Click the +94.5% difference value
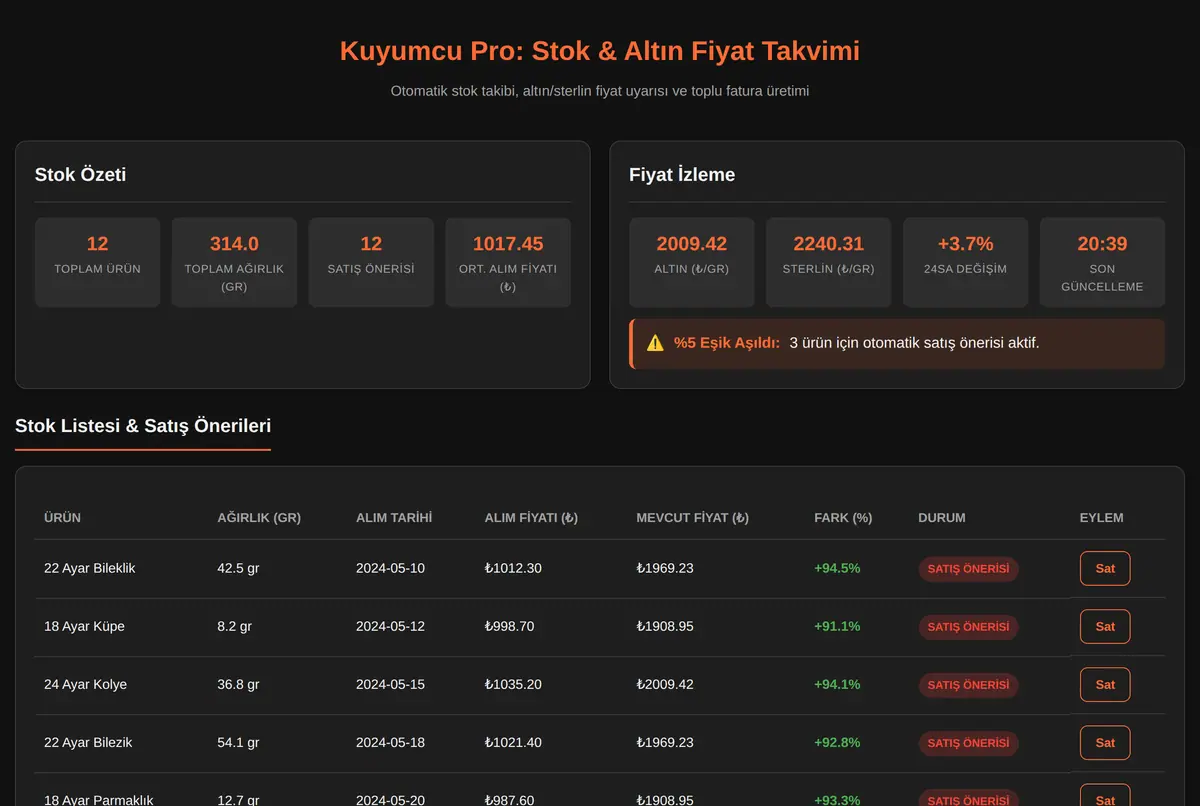This screenshot has height=806, width=1200. [837, 568]
